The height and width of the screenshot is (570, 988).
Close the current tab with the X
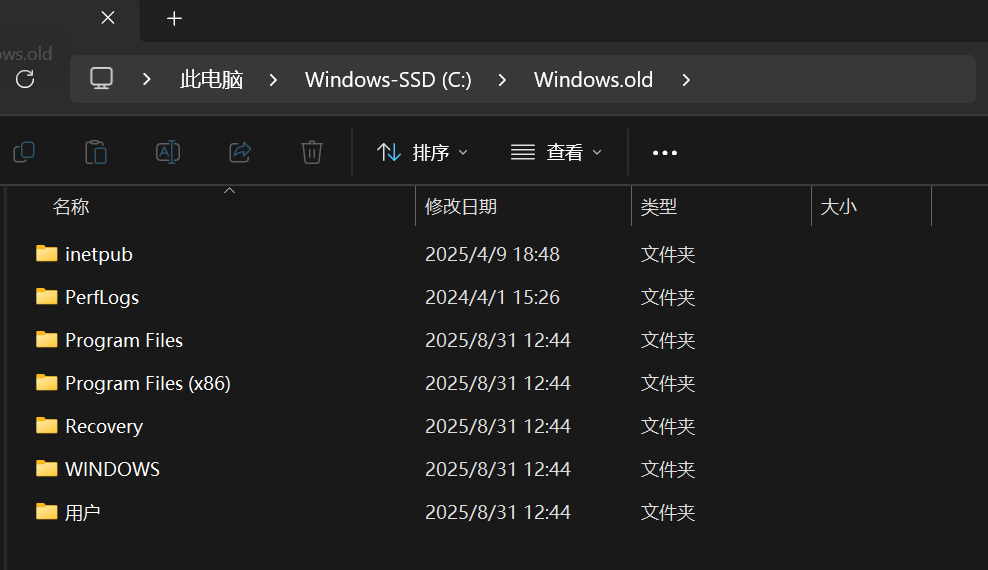(108, 18)
